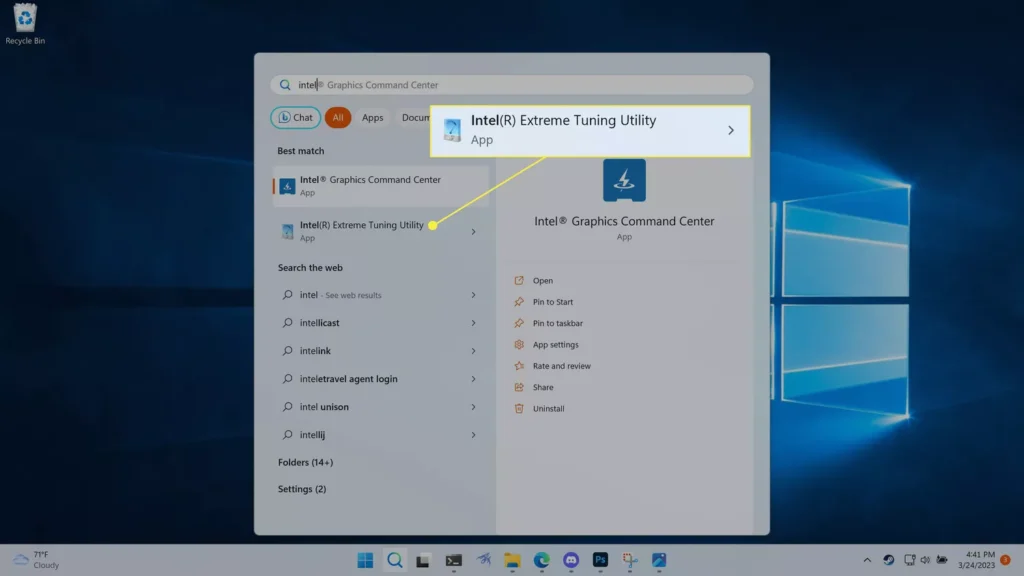Open the Windows Start menu
Viewport: 1024px width, 576px height.
(x=365, y=560)
